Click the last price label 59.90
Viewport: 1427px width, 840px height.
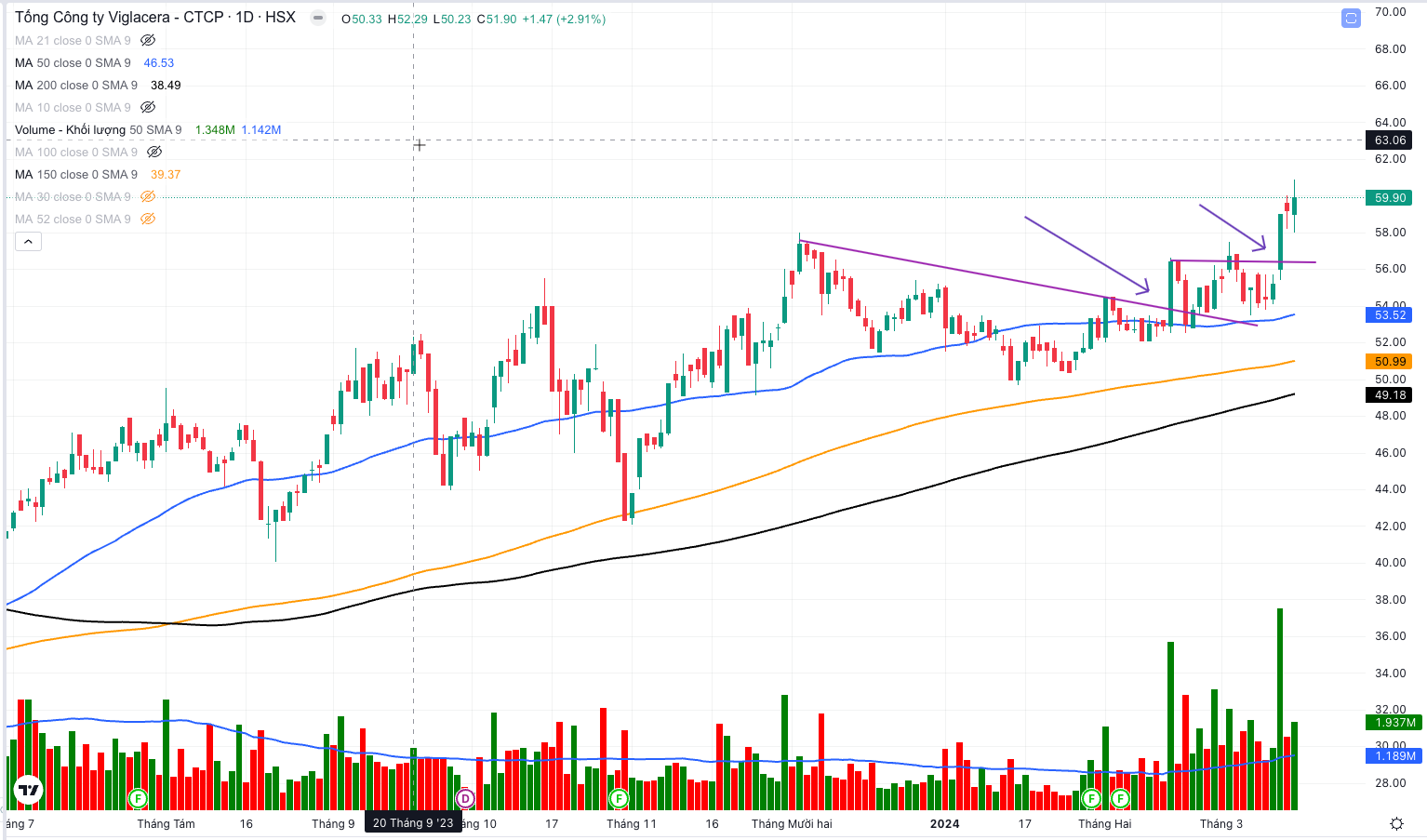pyautogui.click(x=1390, y=197)
